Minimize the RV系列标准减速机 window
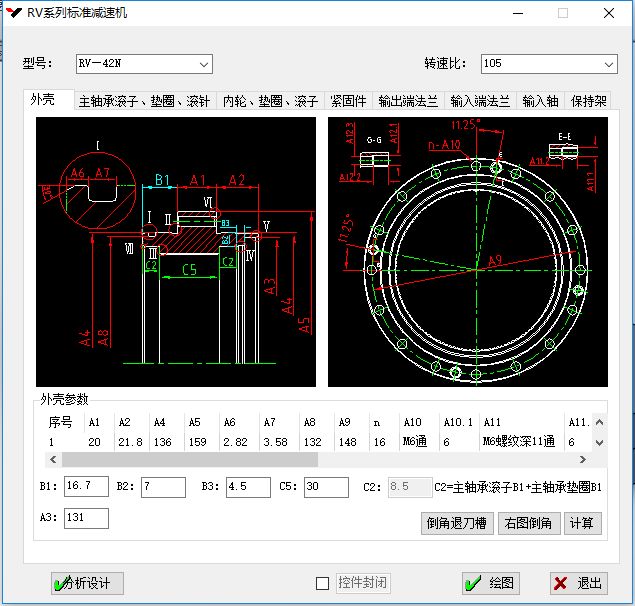This screenshot has height=606, width=635. 518,13
